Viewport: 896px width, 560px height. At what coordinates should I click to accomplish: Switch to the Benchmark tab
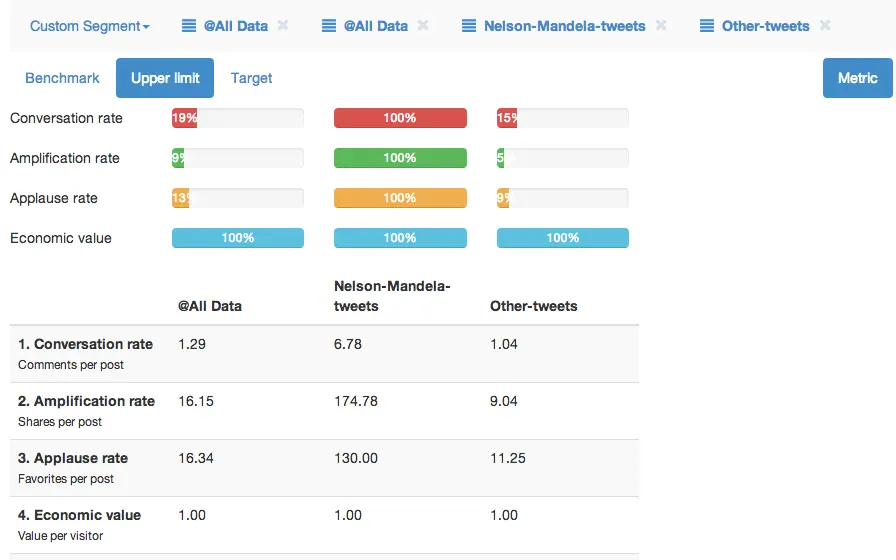(62, 78)
